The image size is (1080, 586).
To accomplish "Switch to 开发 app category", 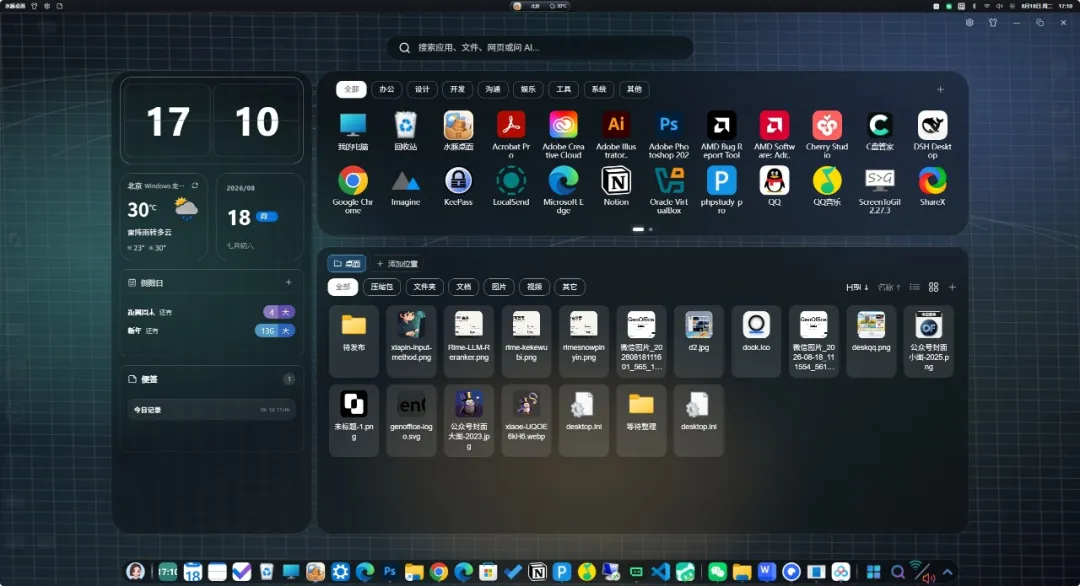I will [x=457, y=90].
